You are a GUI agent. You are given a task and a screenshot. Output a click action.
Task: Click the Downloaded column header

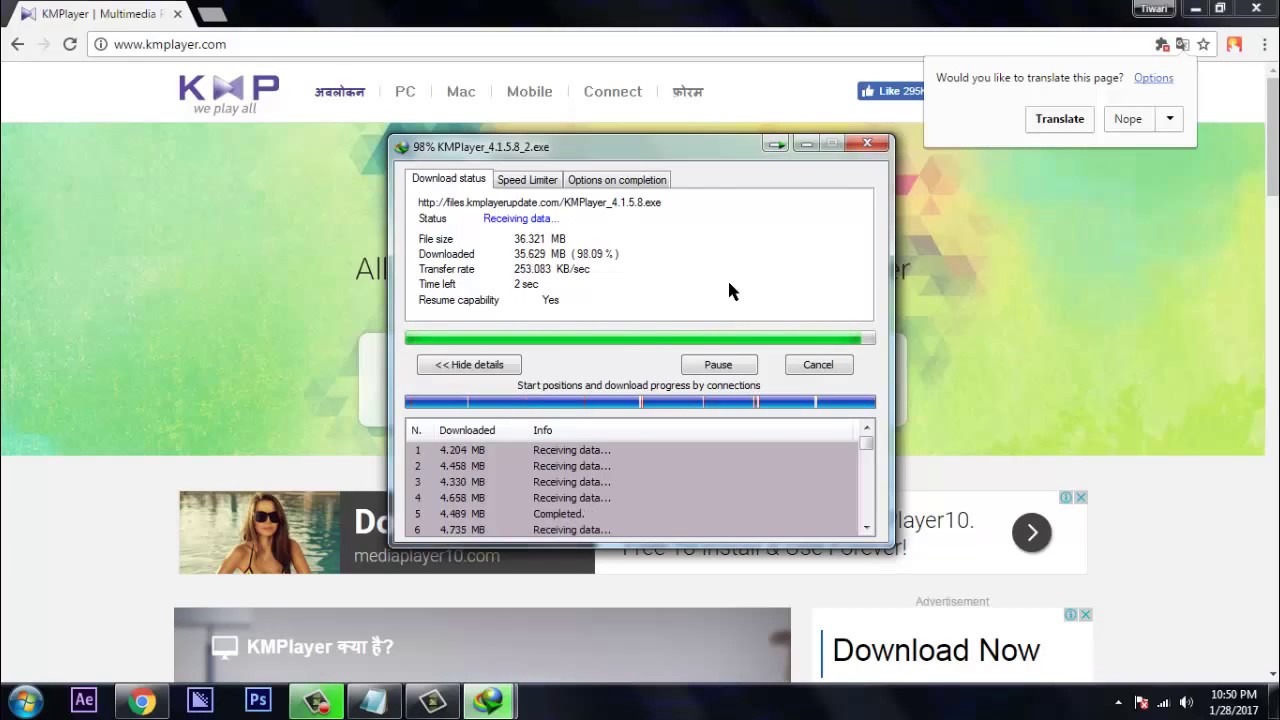[467, 430]
